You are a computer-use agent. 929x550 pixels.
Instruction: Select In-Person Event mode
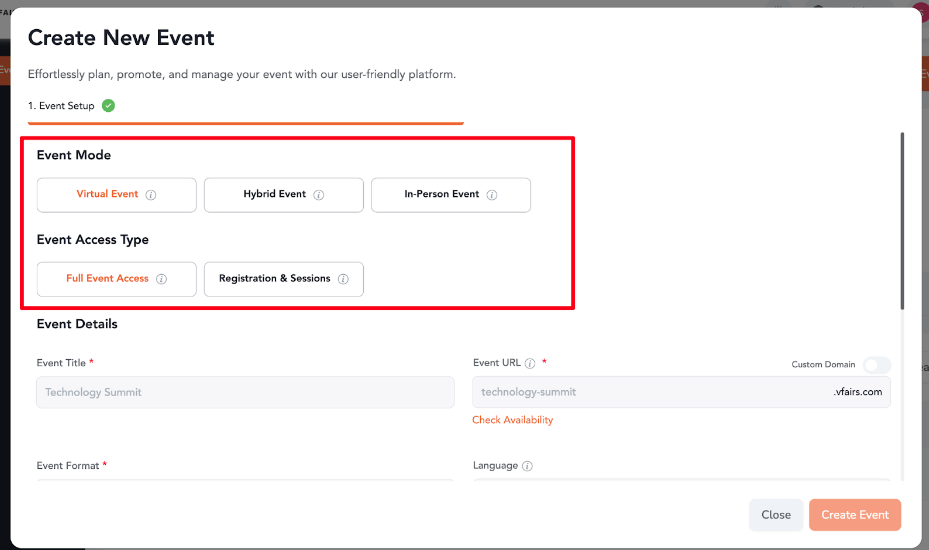click(451, 195)
